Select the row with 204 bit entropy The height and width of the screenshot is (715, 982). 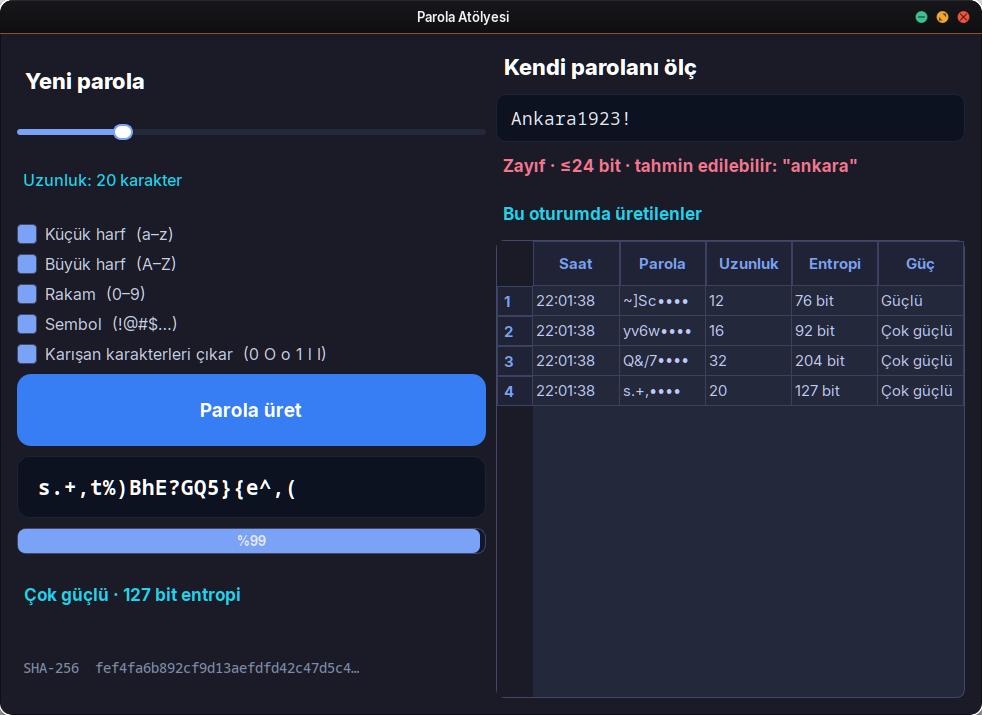(x=730, y=361)
